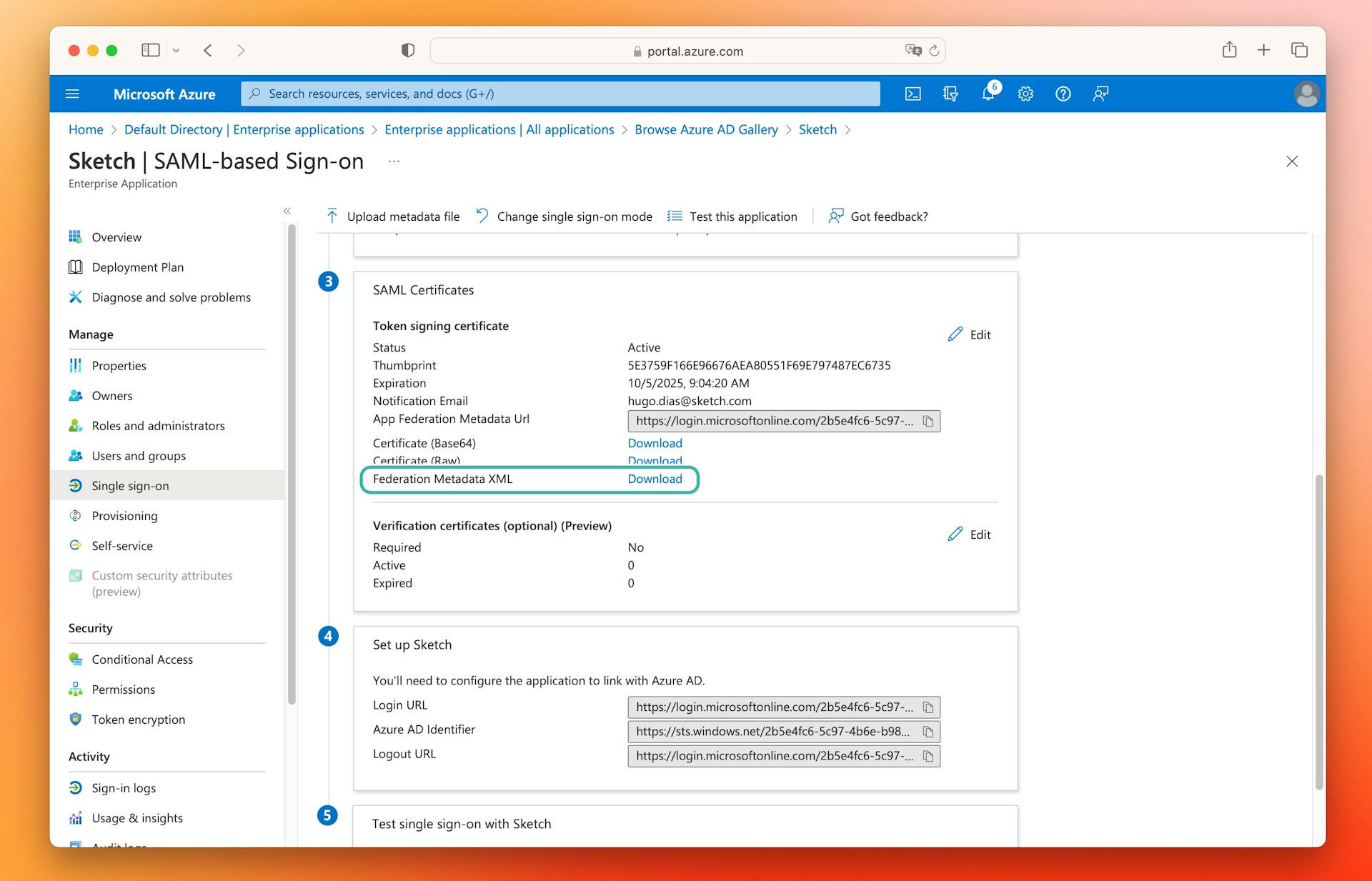
Task: Click the main content vertical scrollbar
Action: click(1319, 632)
